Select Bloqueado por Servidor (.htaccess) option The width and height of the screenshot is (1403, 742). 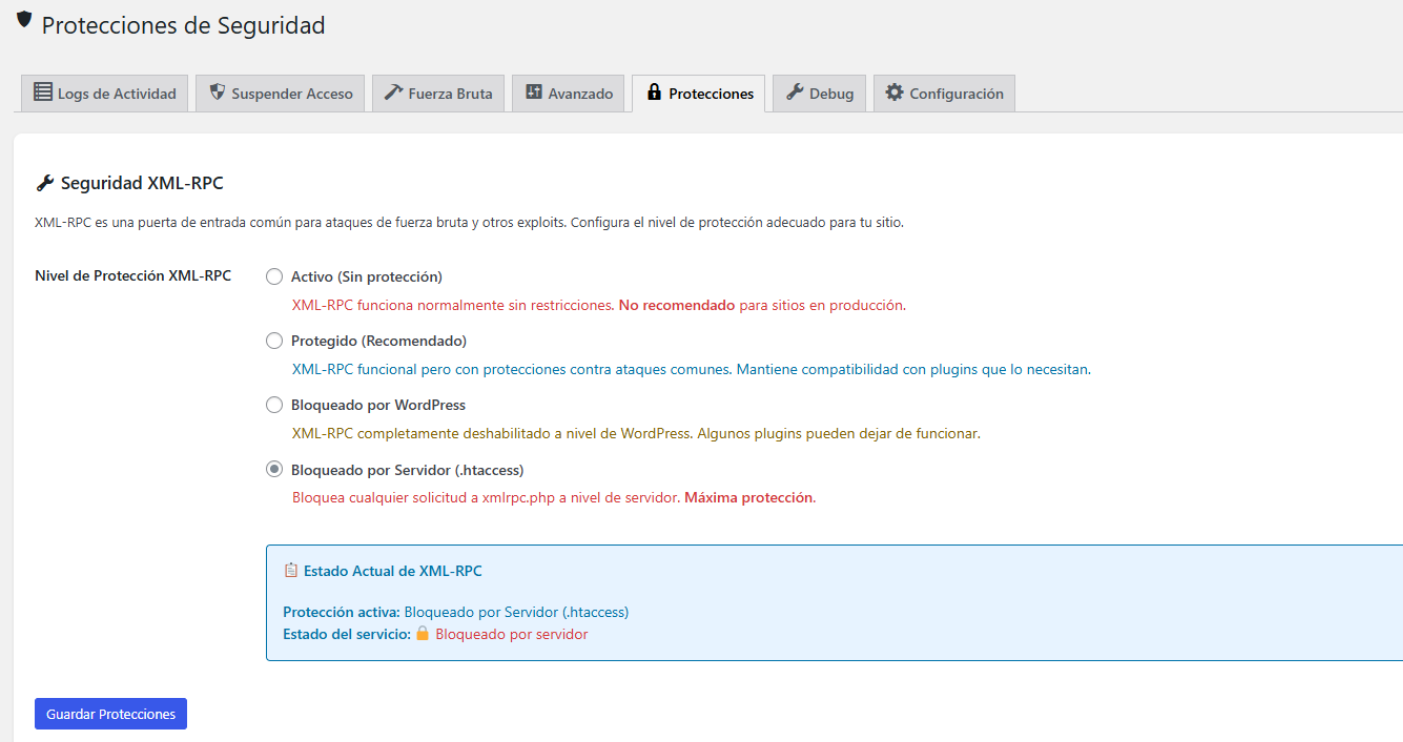(274, 469)
